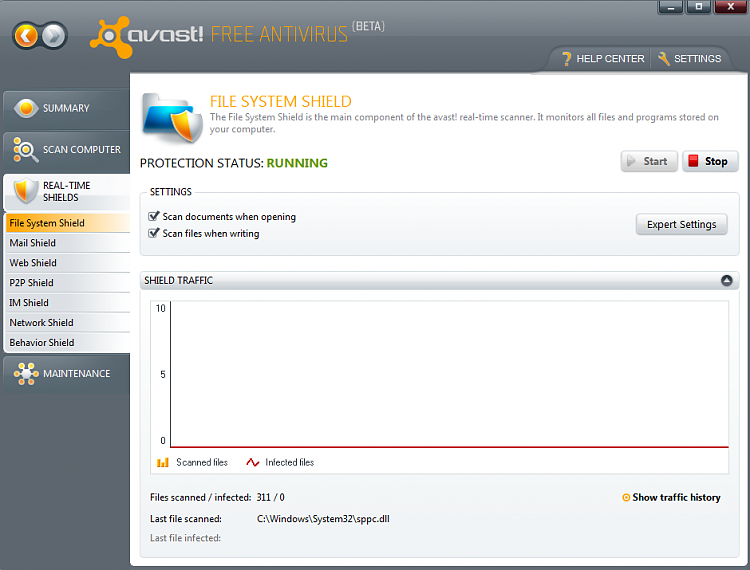This screenshot has width=750, height=570.
Task: Click the orange bullet next to Show traffic history
Action: click(626, 498)
